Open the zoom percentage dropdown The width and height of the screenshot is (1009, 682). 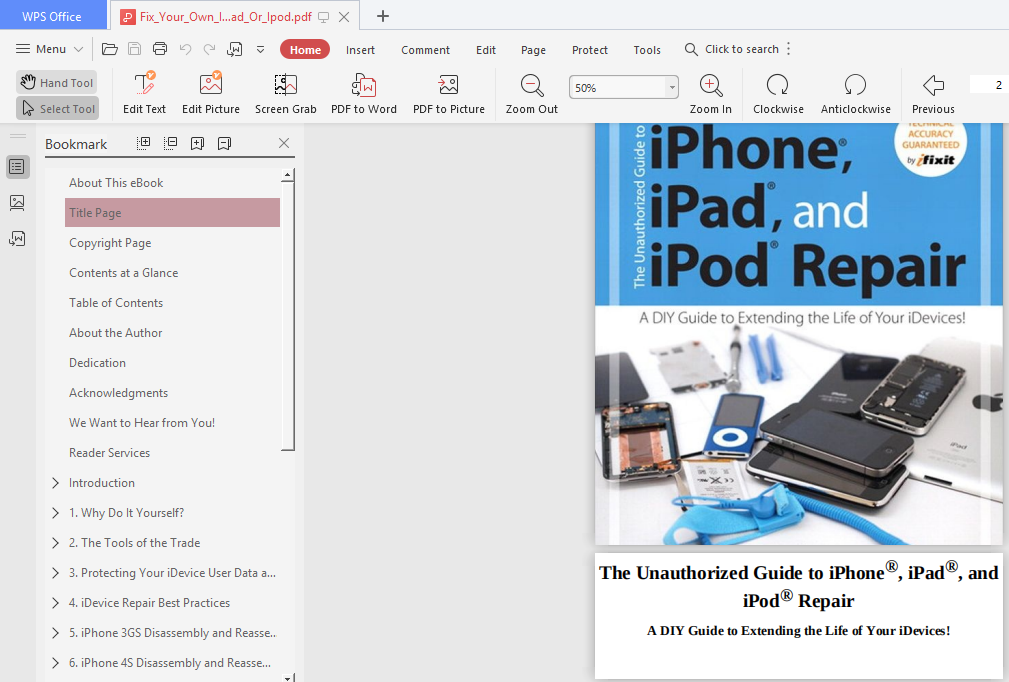(672, 87)
